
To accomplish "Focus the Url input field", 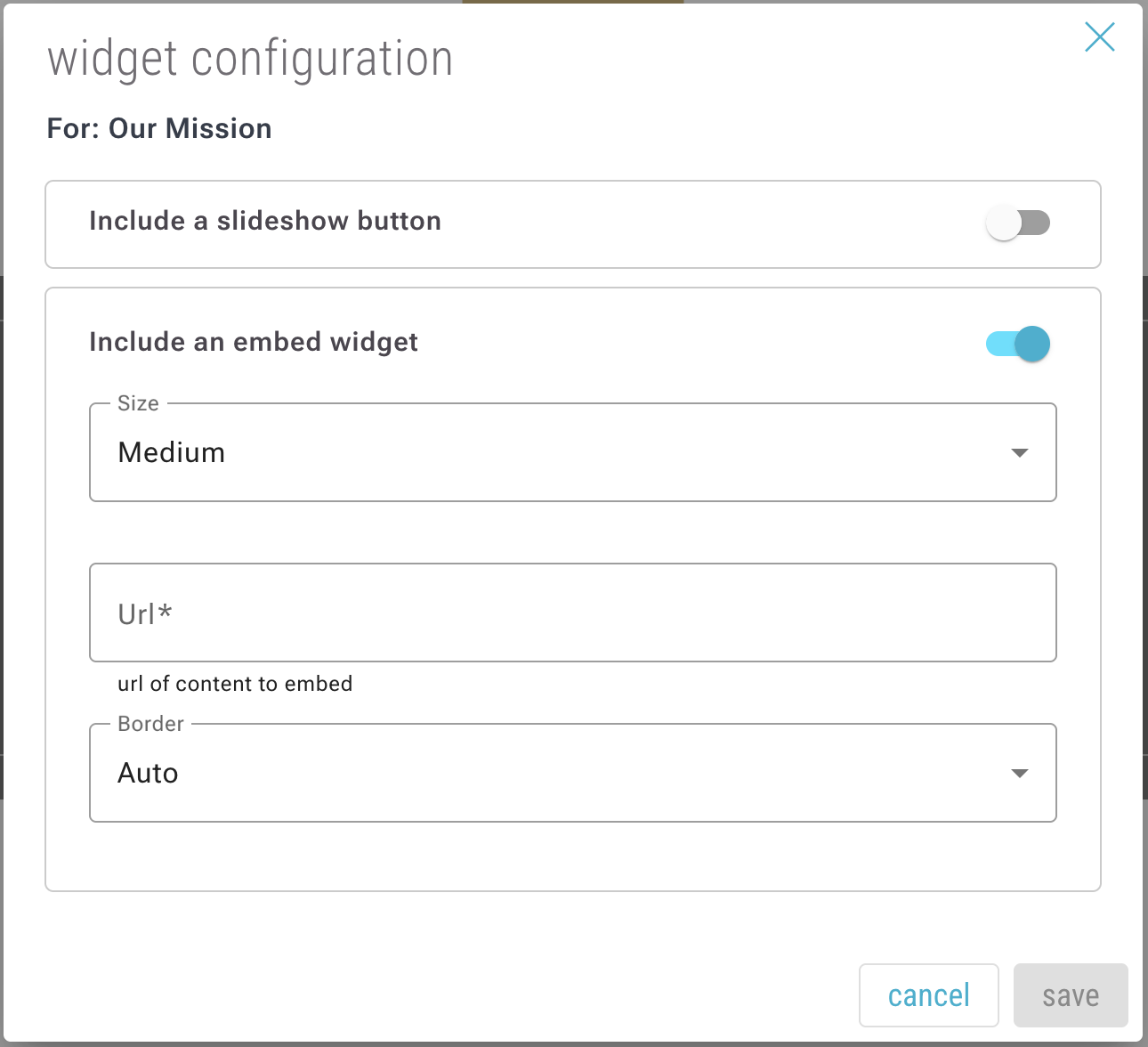I will click(571, 613).
